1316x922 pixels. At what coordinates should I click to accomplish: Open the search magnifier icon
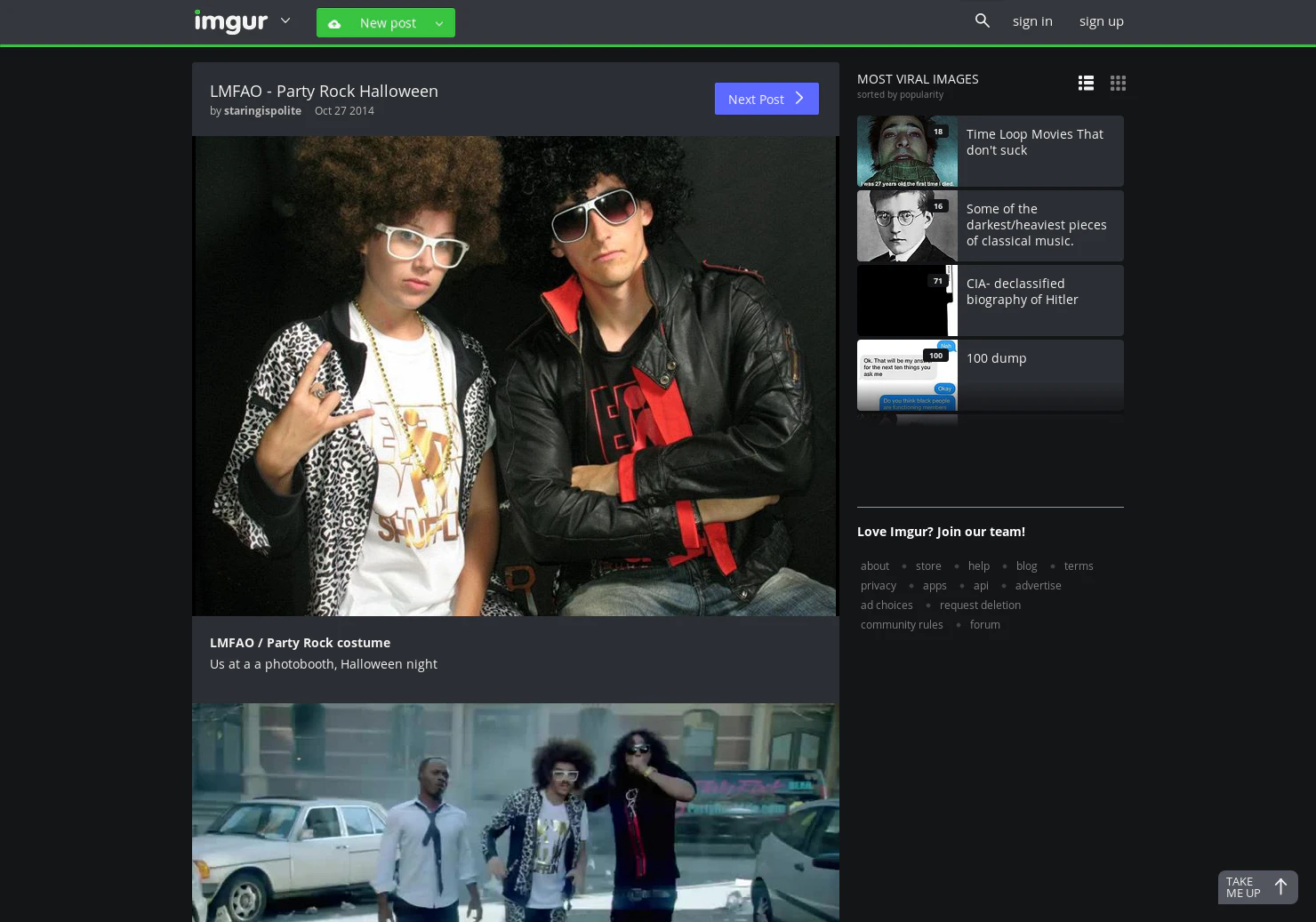click(x=983, y=20)
